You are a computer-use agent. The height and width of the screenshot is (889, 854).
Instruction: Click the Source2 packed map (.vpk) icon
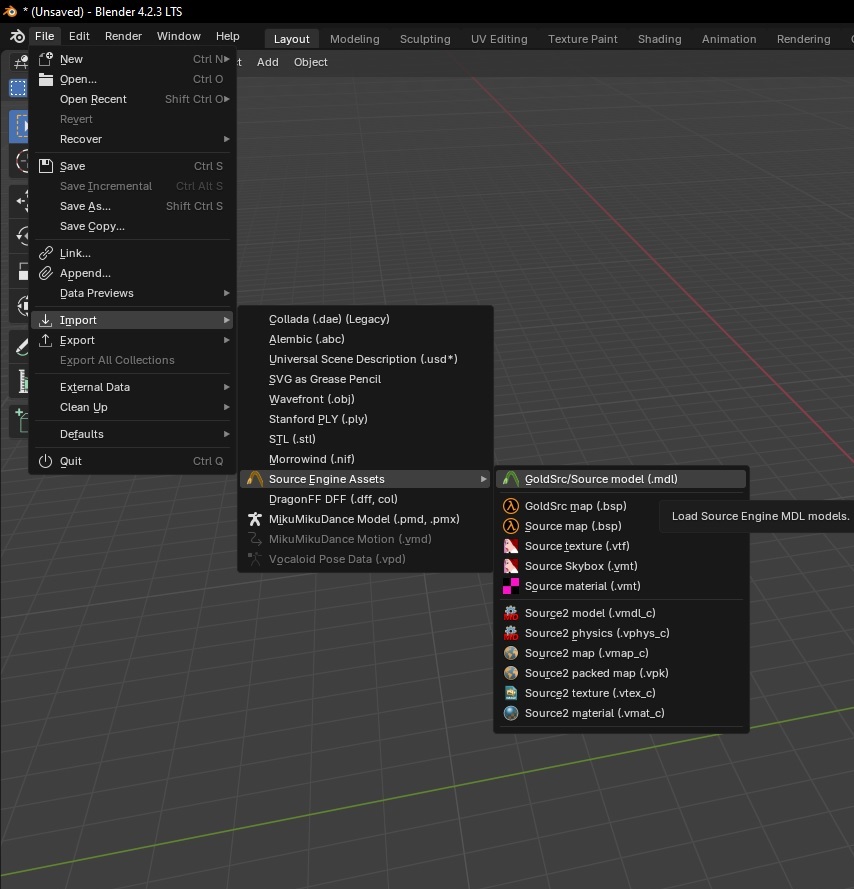tap(511, 673)
